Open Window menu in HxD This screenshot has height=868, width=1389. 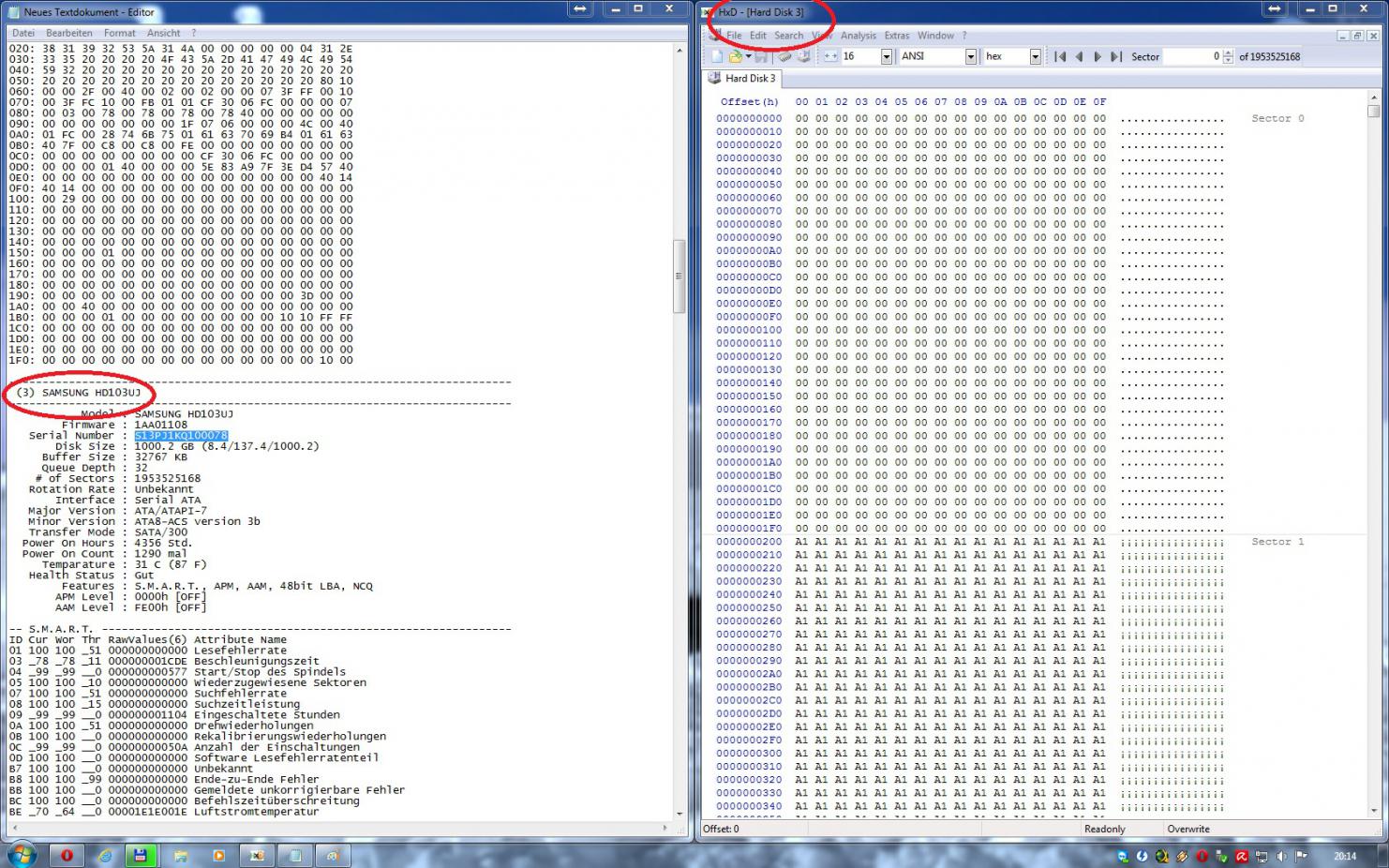(x=935, y=36)
